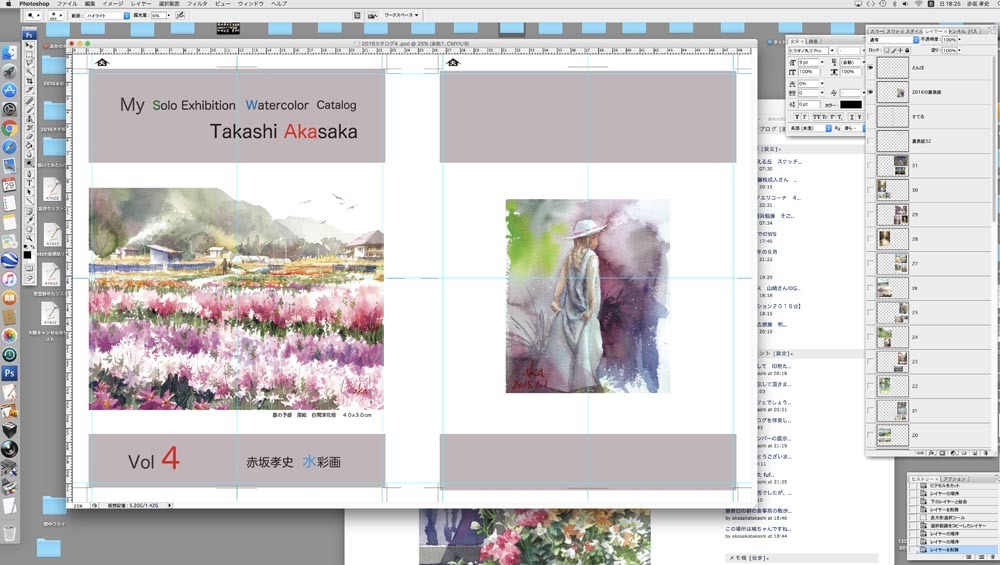The image size is (1000, 565).
Task: Open the レイヤー menu
Action: coord(141,4)
